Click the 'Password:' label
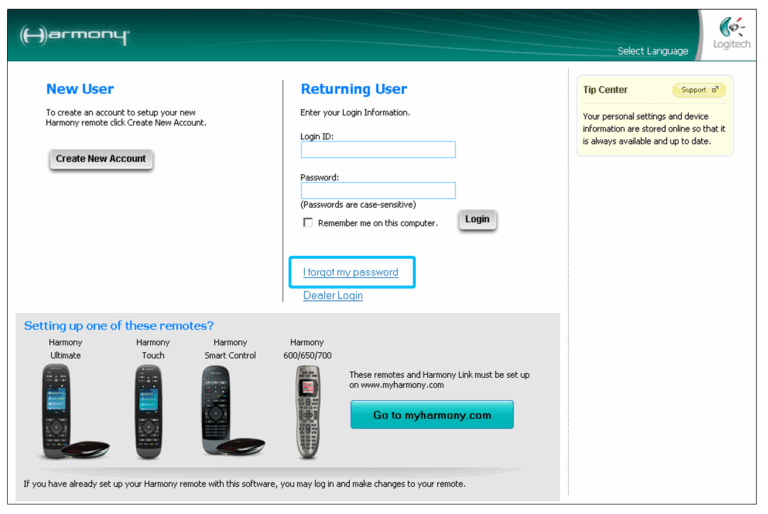Image resolution: width=768 pixels, height=514 pixels. (x=319, y=177)
